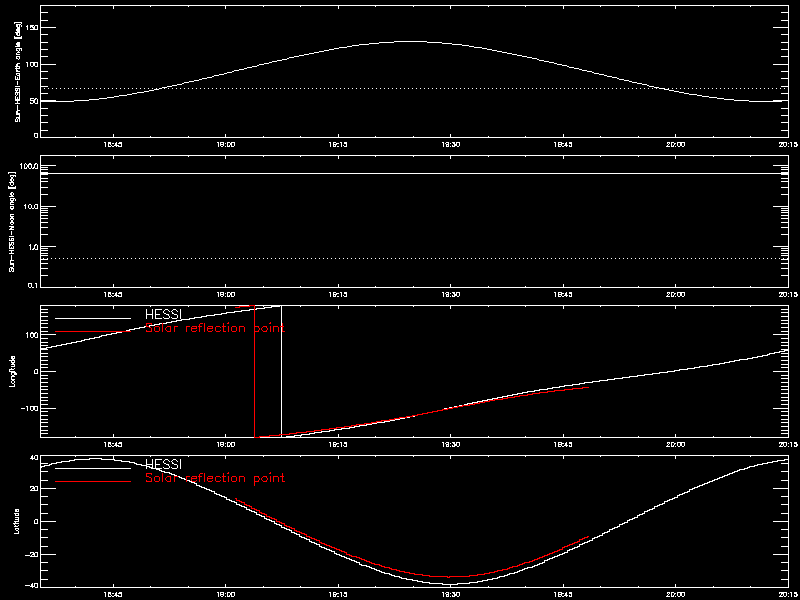This screenshot has height=600, width=800.
Task: Click '19:45' time label under Latitude plot
Action: [562, 595]
